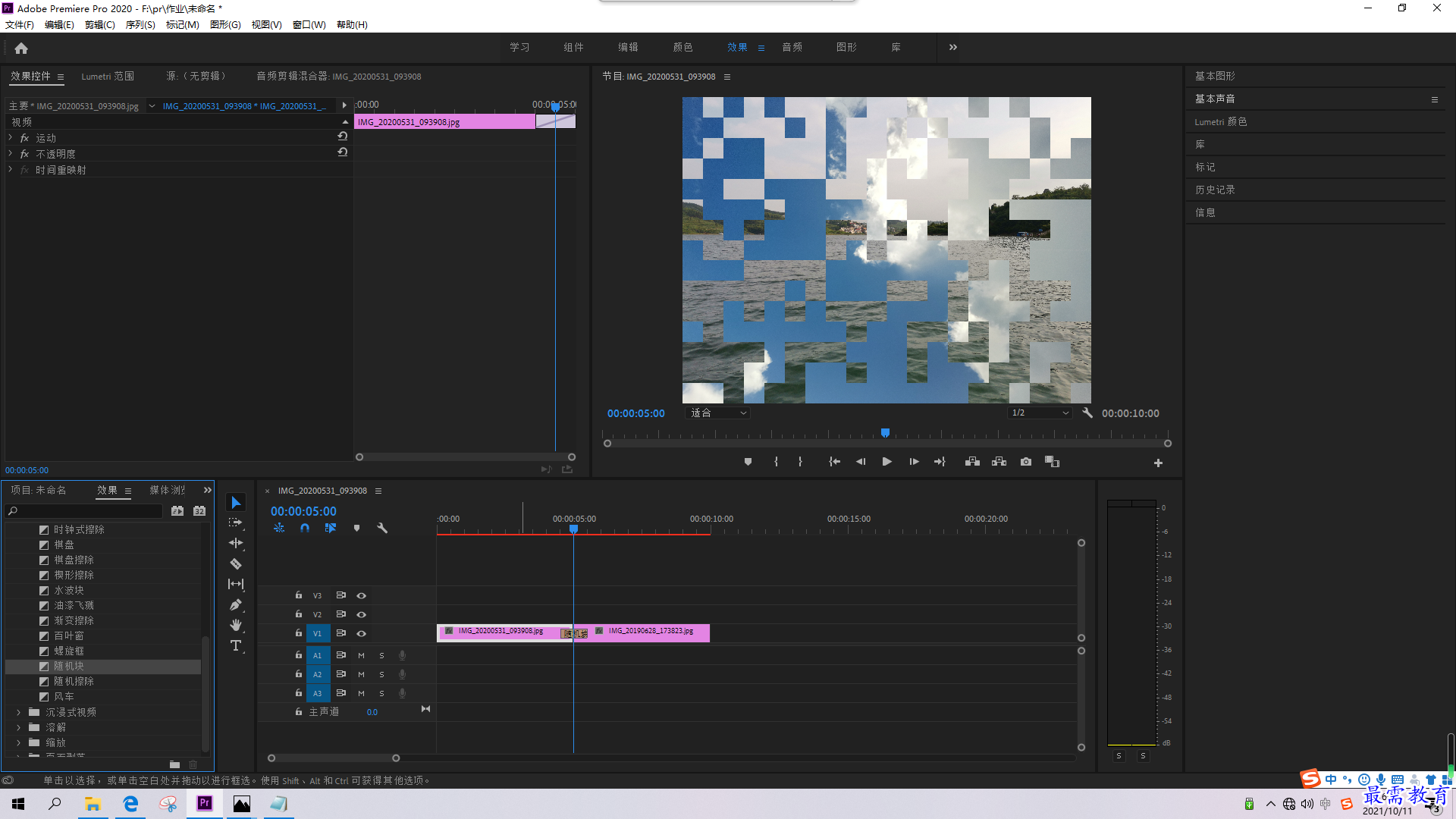Export frame with camera icon

[1025, 462]
